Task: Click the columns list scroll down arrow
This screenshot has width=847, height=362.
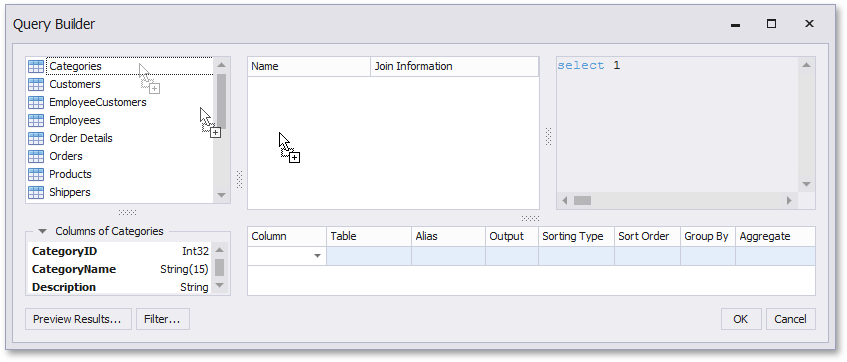Action: tap(219, 285)
